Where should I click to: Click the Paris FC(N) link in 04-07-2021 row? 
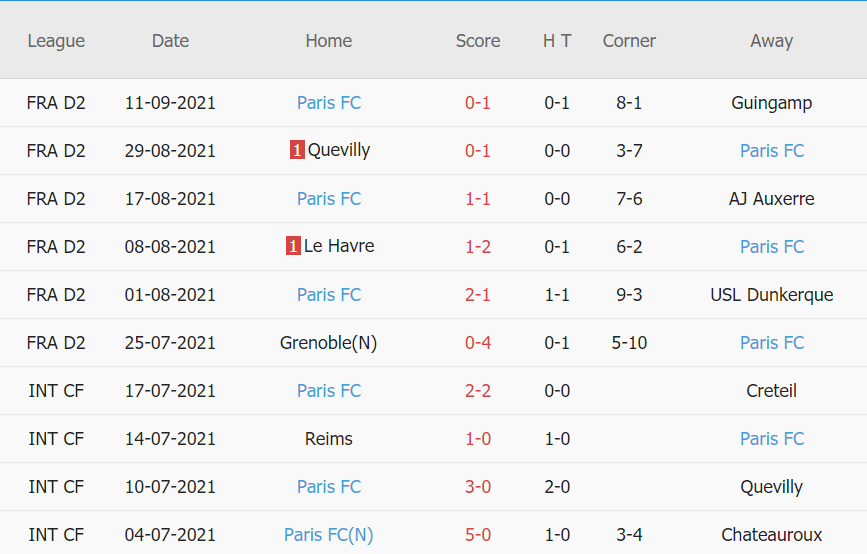pos(329,535)
